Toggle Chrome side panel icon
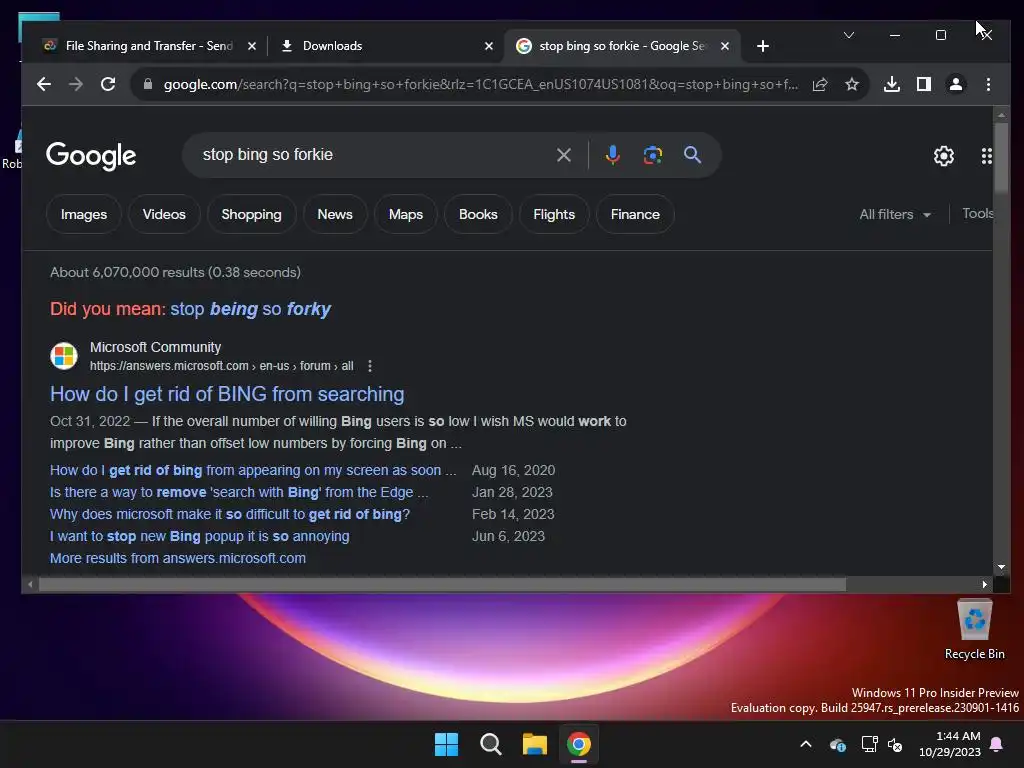The width and height of the screenshot is (1024, 768). (x=923, y=84)
